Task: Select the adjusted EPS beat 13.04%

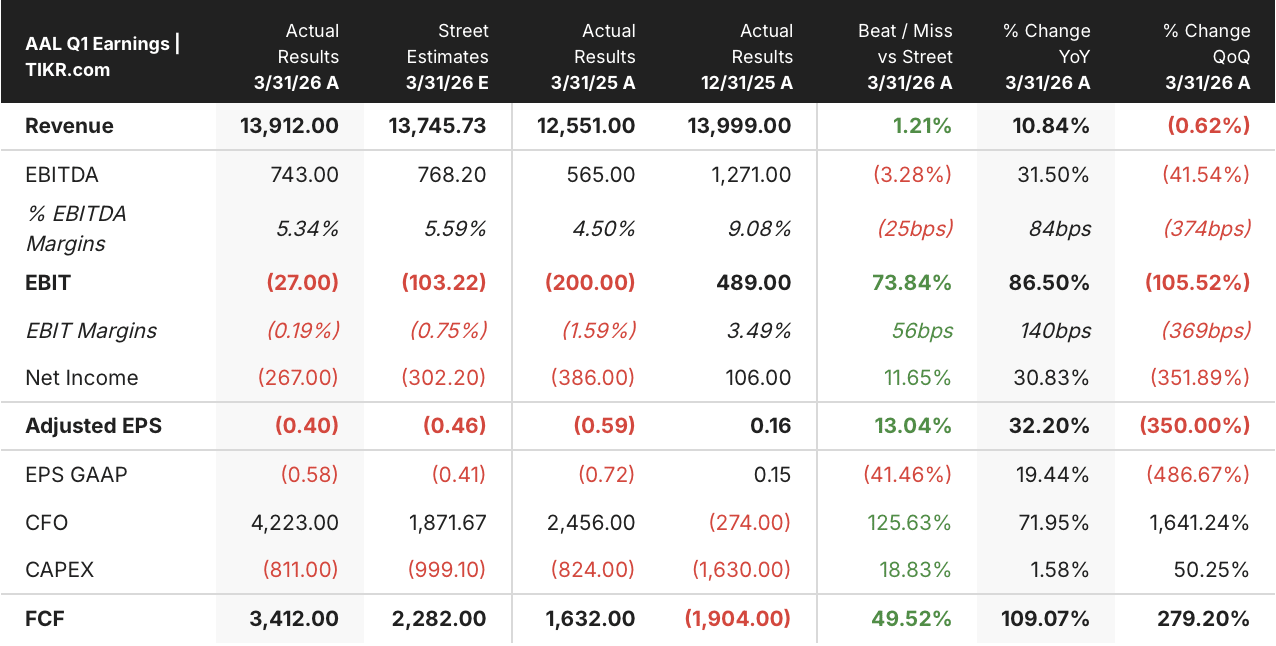Action: [913, 426]
